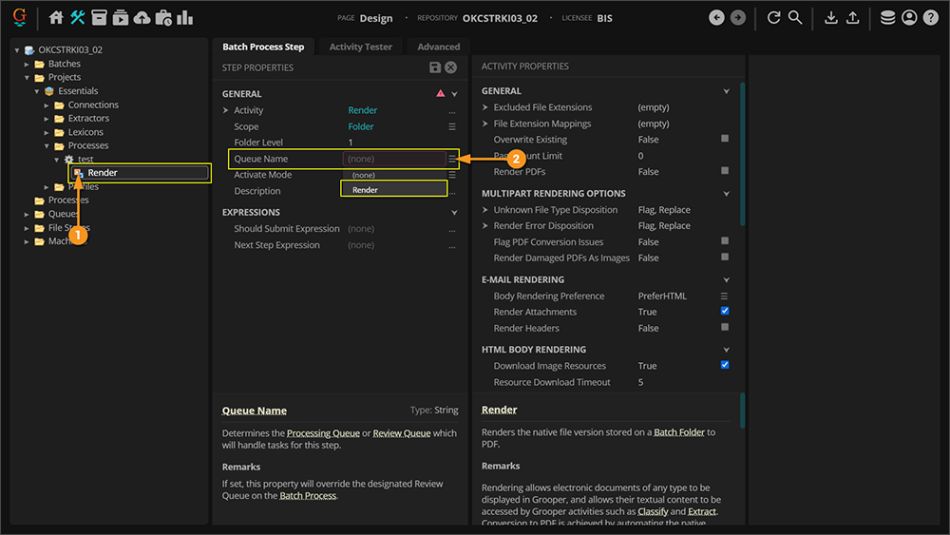Open the Advanced tab
This screenshot has width=950, height=535.
click(x=438, y=46)
